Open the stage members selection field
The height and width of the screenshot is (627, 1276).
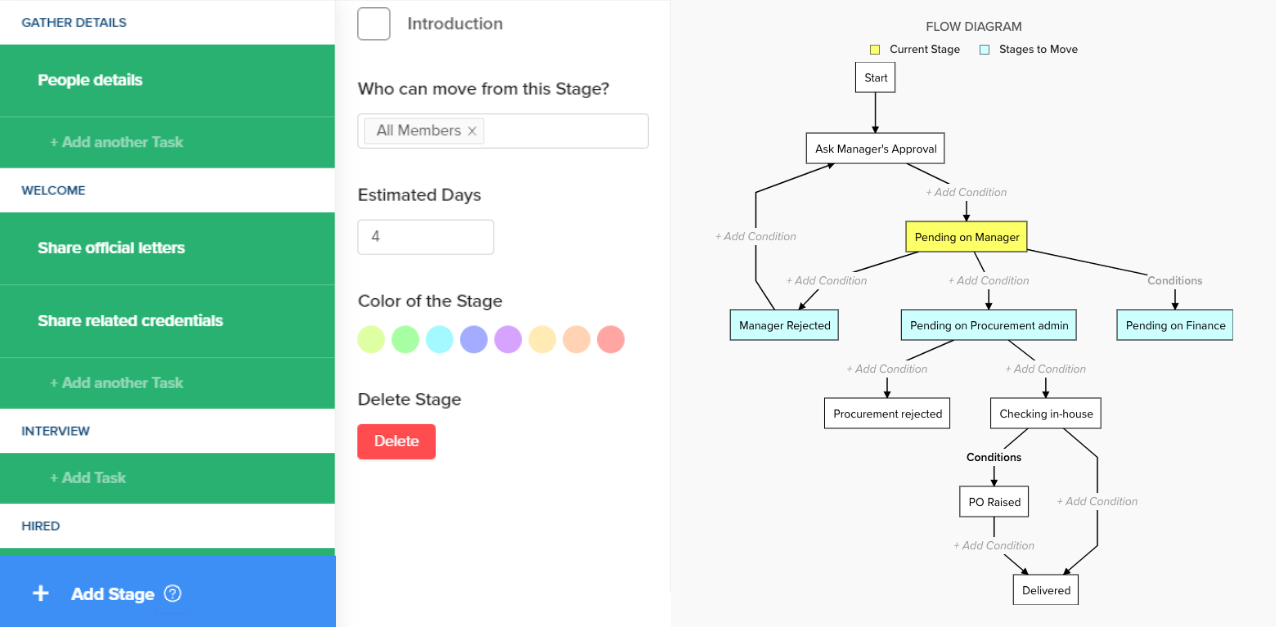point(565,131)
